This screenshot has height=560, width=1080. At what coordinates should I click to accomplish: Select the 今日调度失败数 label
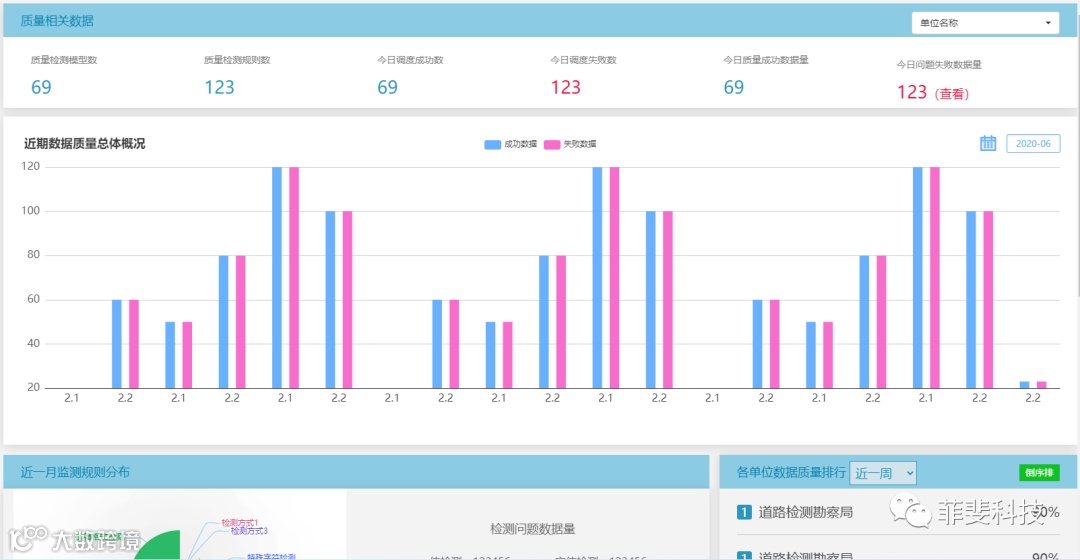[x=583, y=60]
